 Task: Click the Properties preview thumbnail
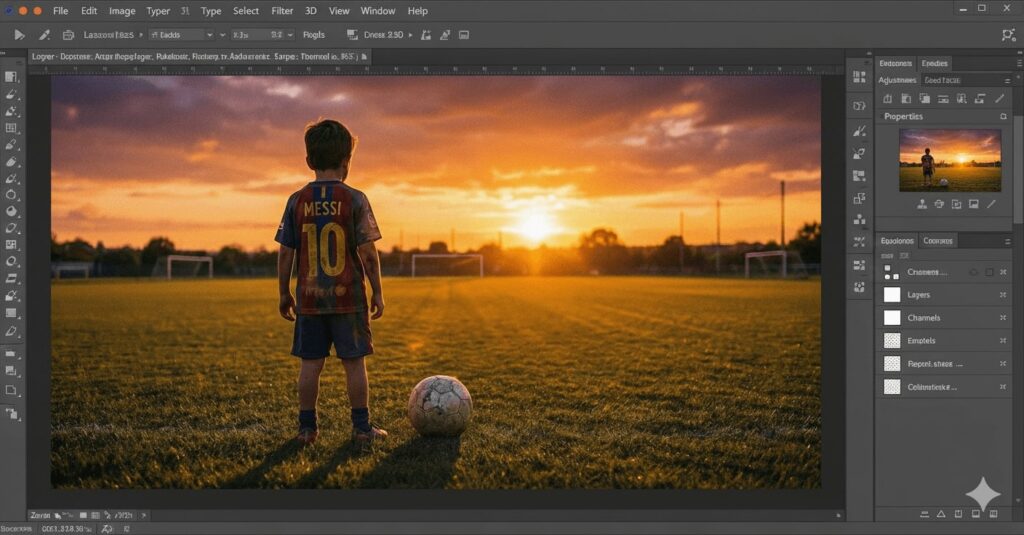pyautogui.click(x=950, y=160)
